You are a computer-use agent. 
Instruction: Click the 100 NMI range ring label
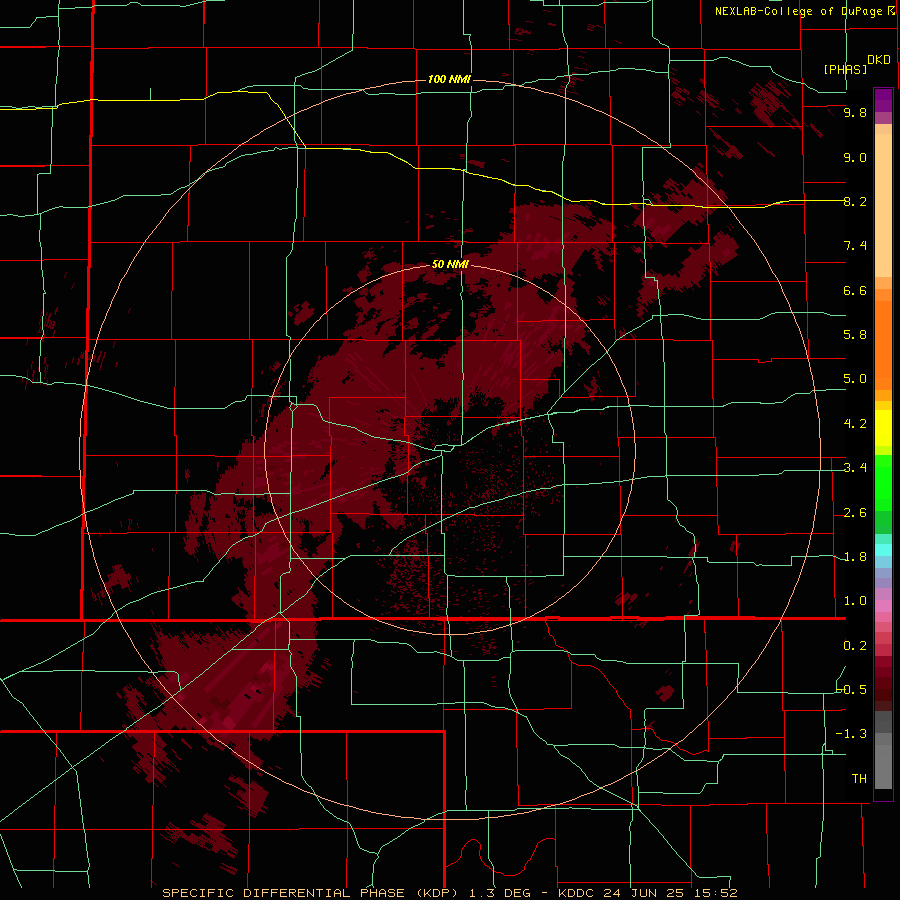(x=449, y=79)
